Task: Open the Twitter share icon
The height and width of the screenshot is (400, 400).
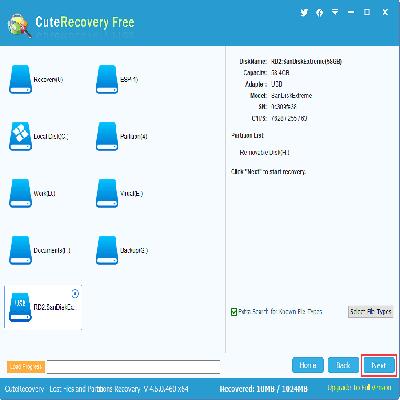Action: (x=304, y=12)
